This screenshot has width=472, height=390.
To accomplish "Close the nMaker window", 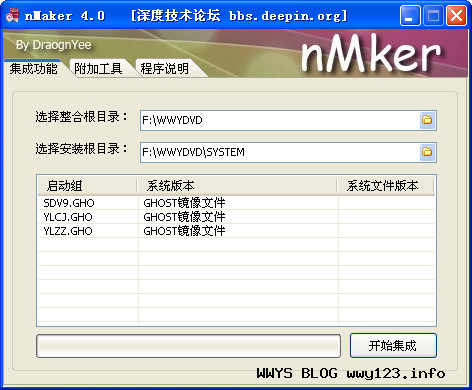I will pos(456,16).
